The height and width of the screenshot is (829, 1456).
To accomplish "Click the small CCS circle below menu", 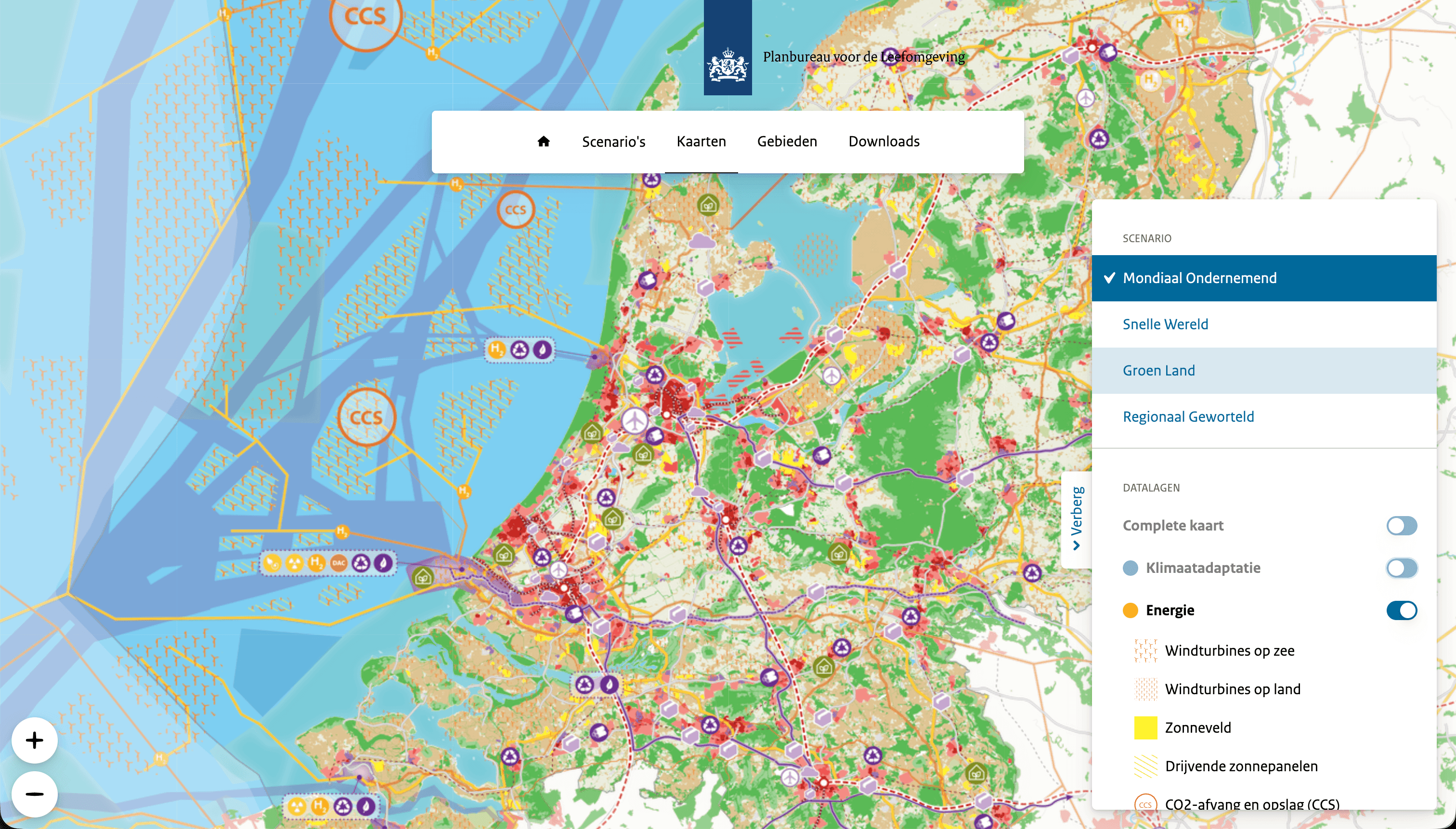I will point(515,209).
